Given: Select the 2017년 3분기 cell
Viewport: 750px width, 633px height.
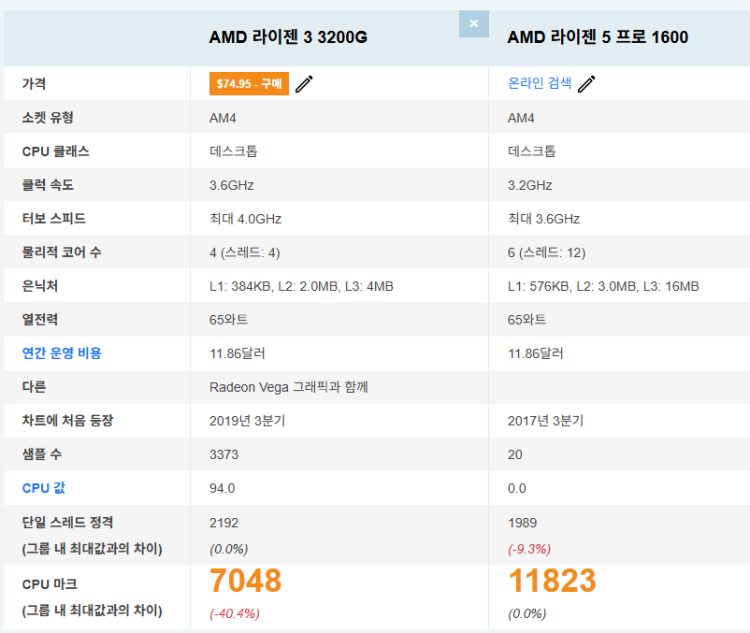Looking at the screenshot, I should pos(546,421).
